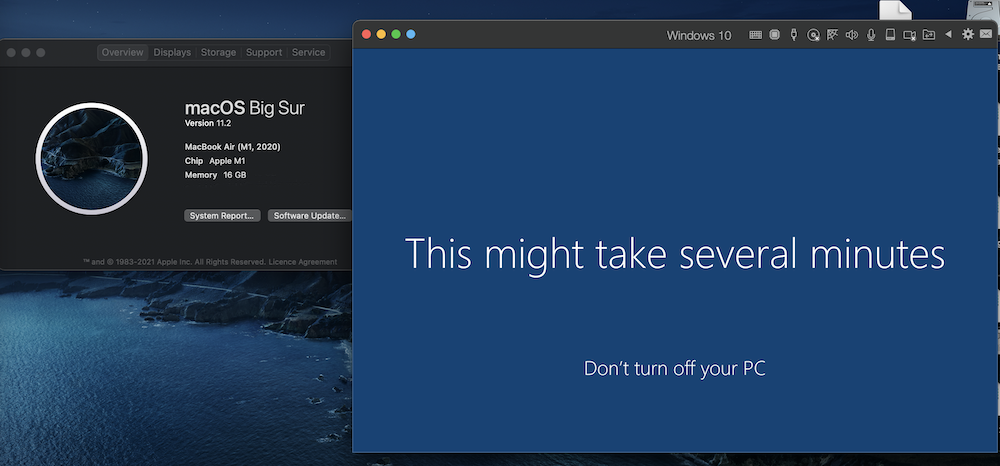The height and width of the screenshot is (466, 1000).
Task: Click the 'macOS Big Sur' heading
Action: click(245, 108)
